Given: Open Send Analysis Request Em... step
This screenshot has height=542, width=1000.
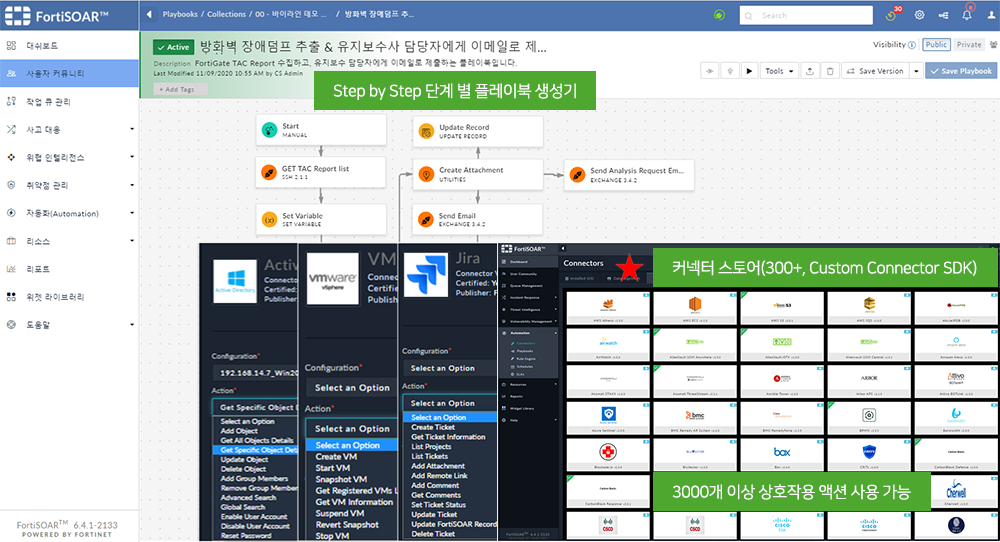Looking at the screenshot, I should tap(629, 175).
